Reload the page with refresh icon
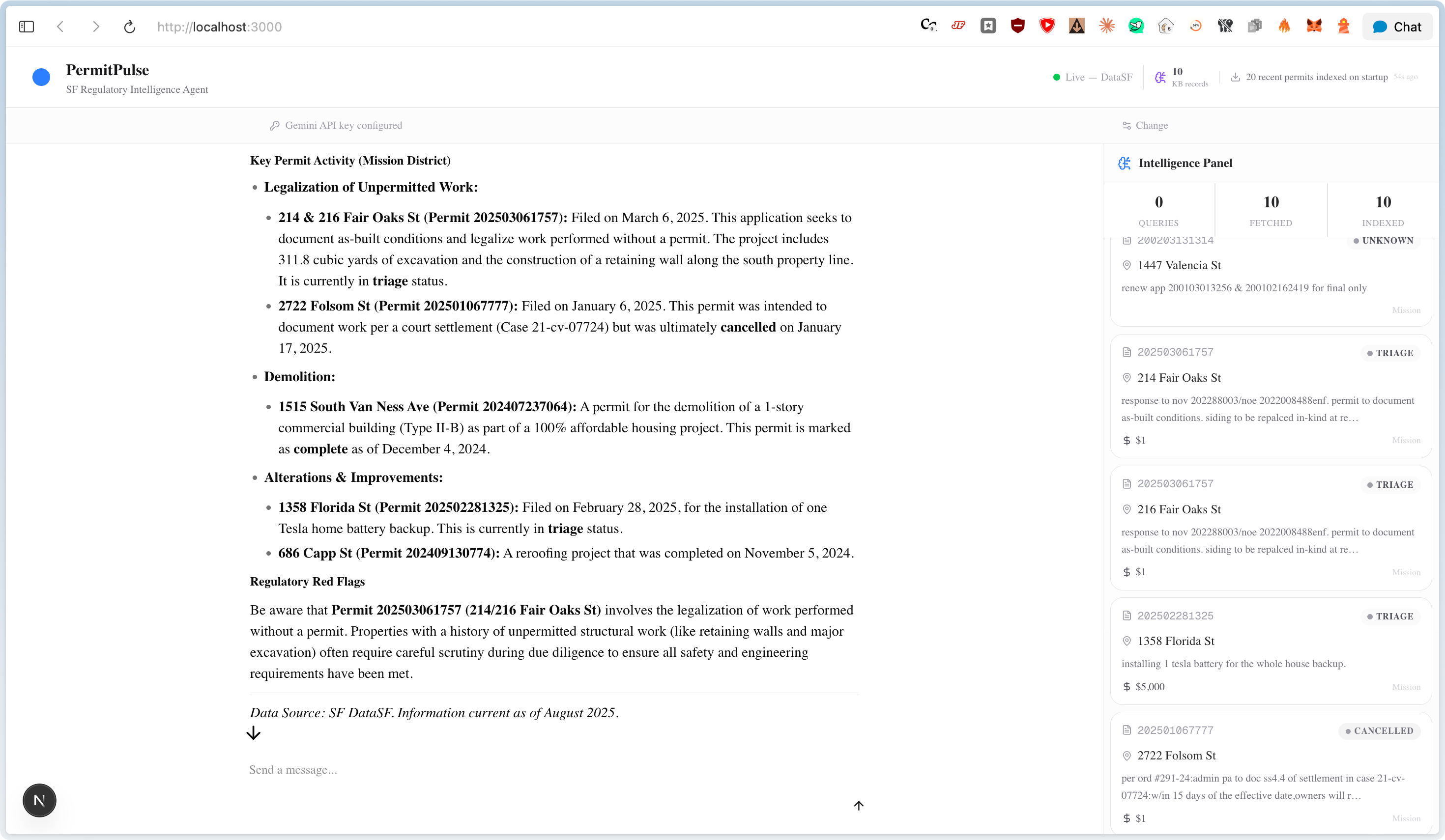Image resolution: width=1445 pixels, height=840 pixels. coord(130,27)
